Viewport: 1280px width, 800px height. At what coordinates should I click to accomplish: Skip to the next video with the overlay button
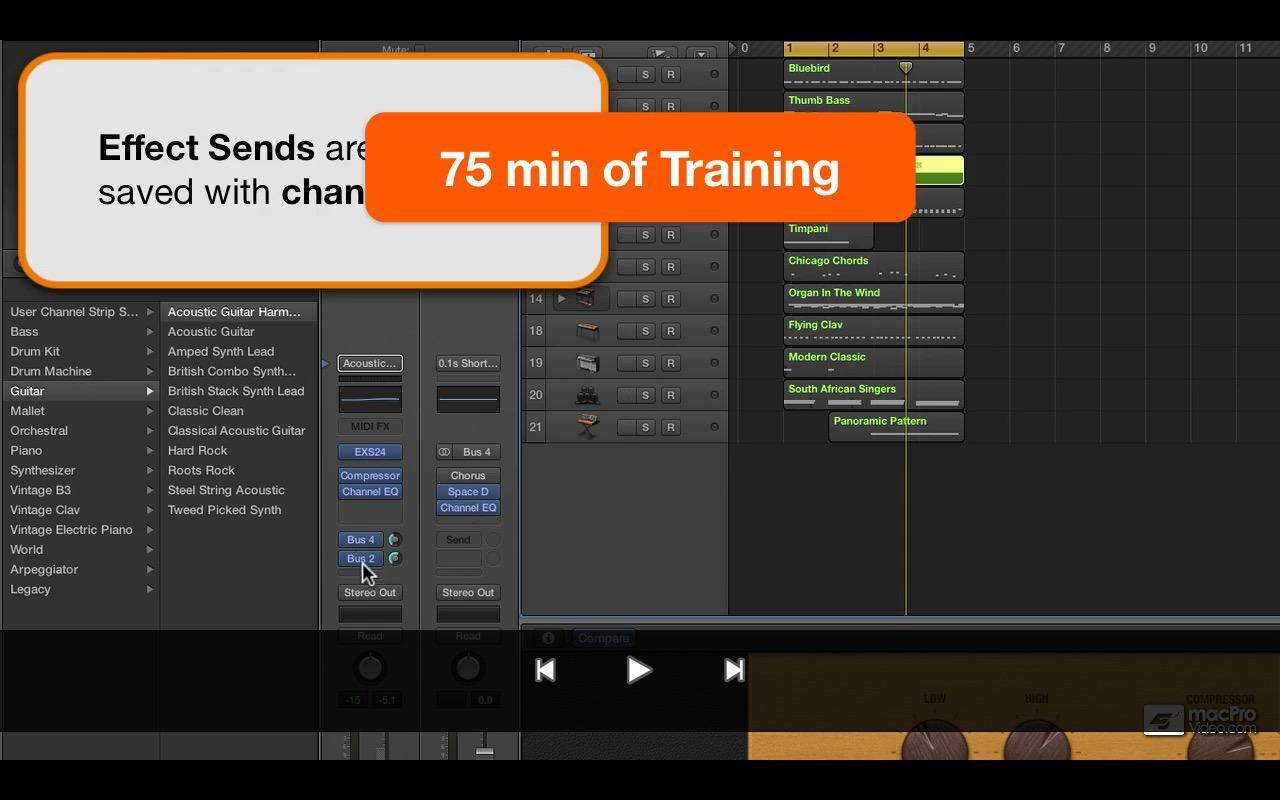(734, 670)
